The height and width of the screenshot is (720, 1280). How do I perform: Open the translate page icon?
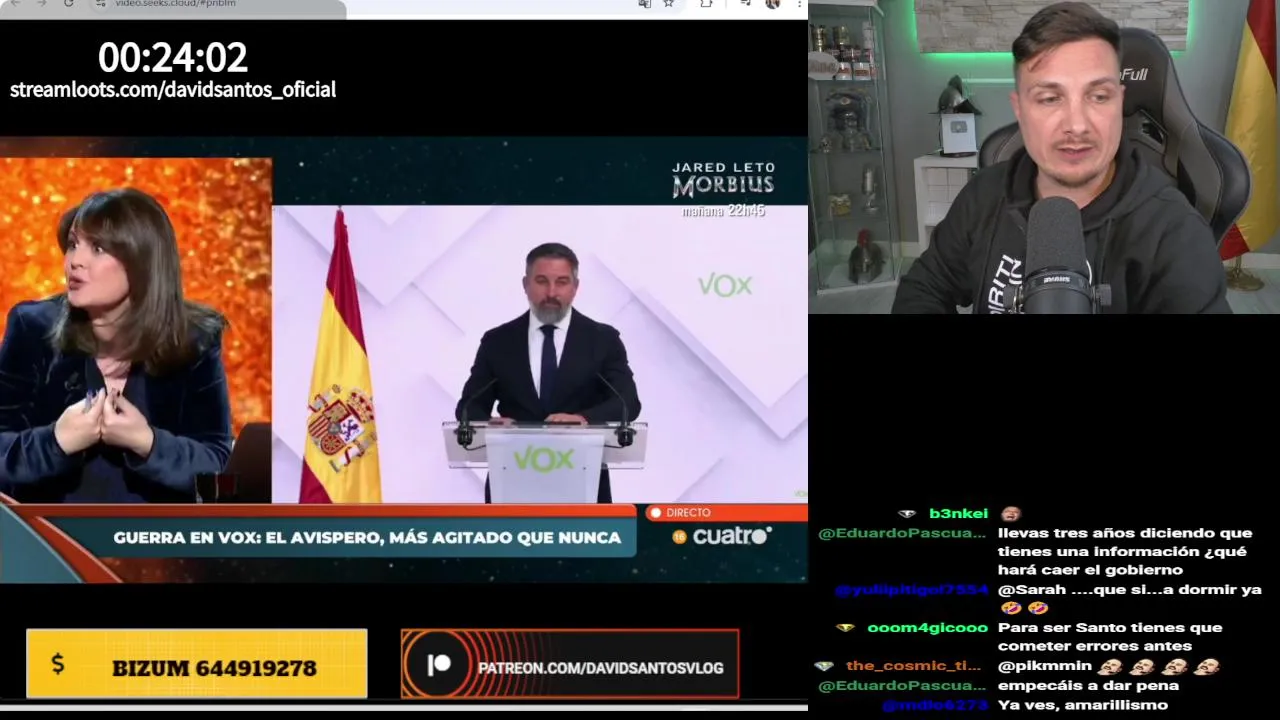(x=644, y=3)
